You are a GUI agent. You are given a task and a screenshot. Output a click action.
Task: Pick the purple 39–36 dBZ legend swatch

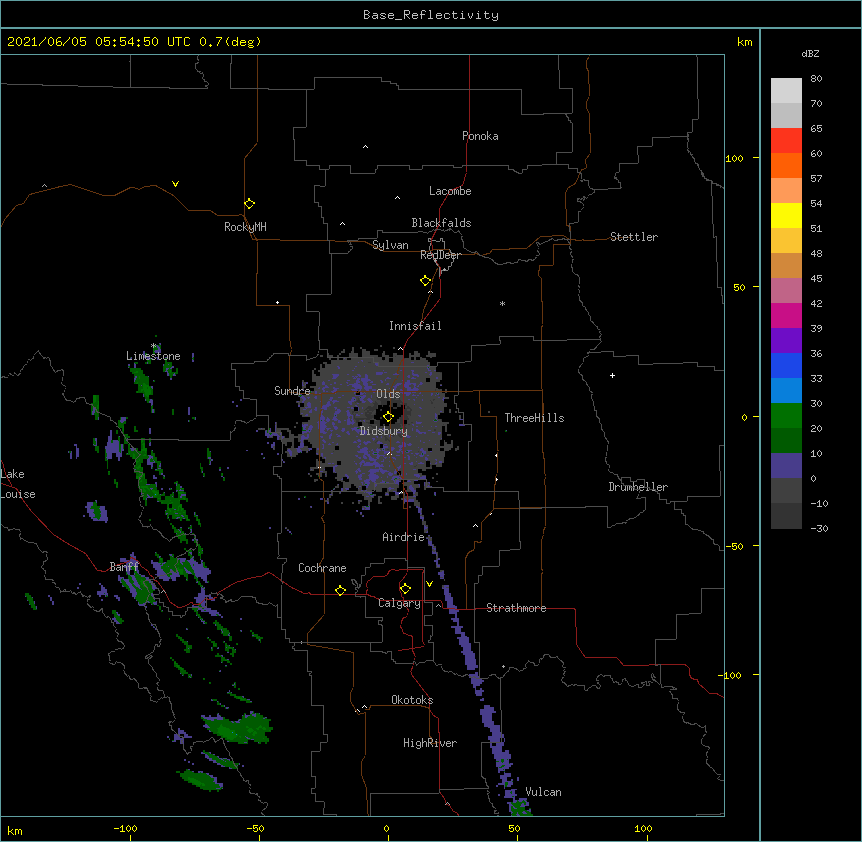pyautogui.click(x=786, y=341)
